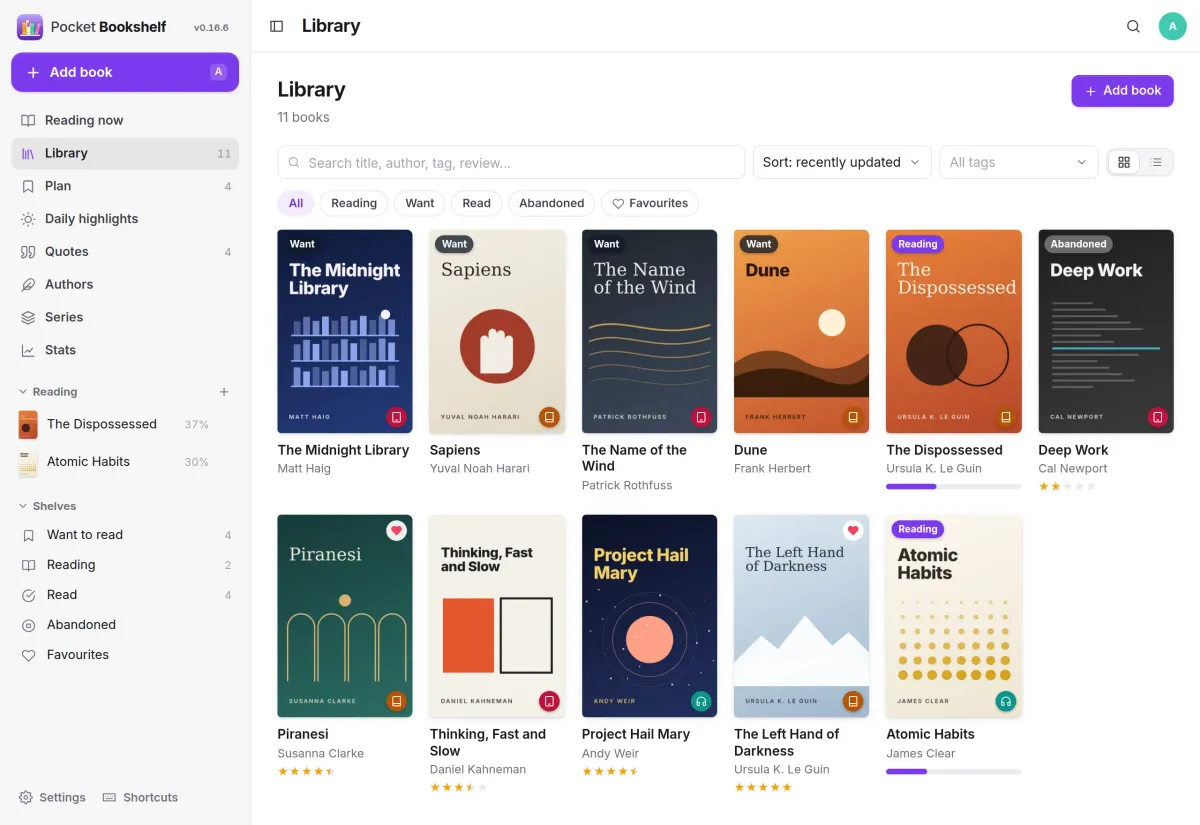Click the author name Frank Herbert

[772, 468]
